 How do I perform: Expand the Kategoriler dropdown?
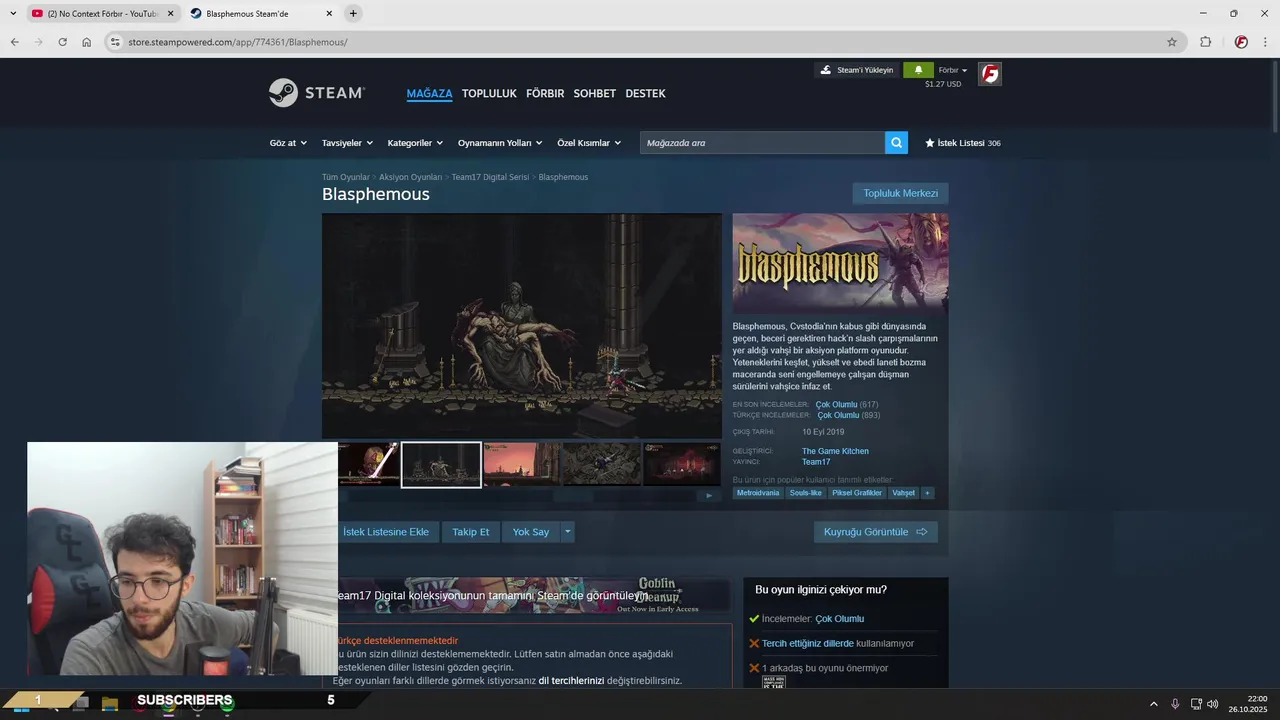415,143
